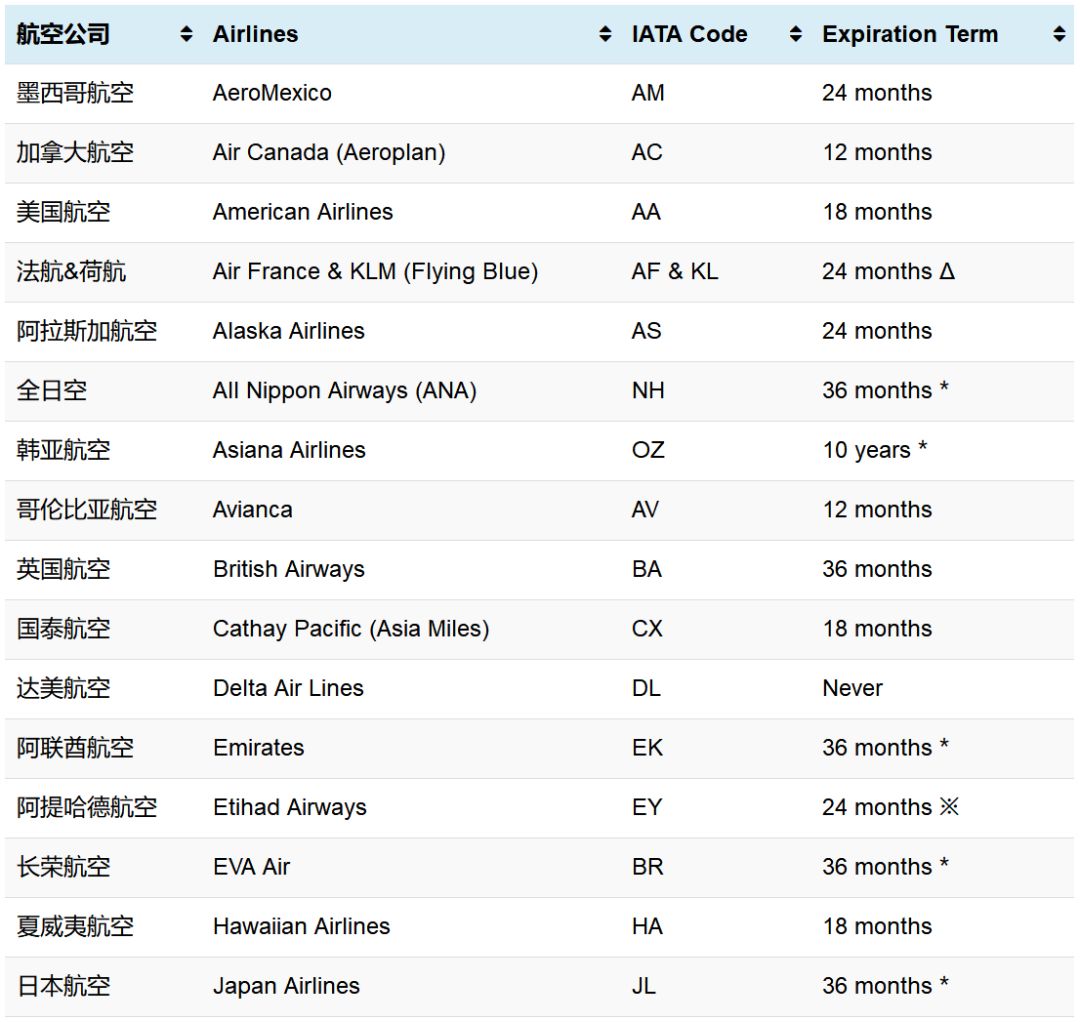The width and height of the screenshot is (1080, 1022).
Task: Click British Airways cell
Action: point(289,570)
